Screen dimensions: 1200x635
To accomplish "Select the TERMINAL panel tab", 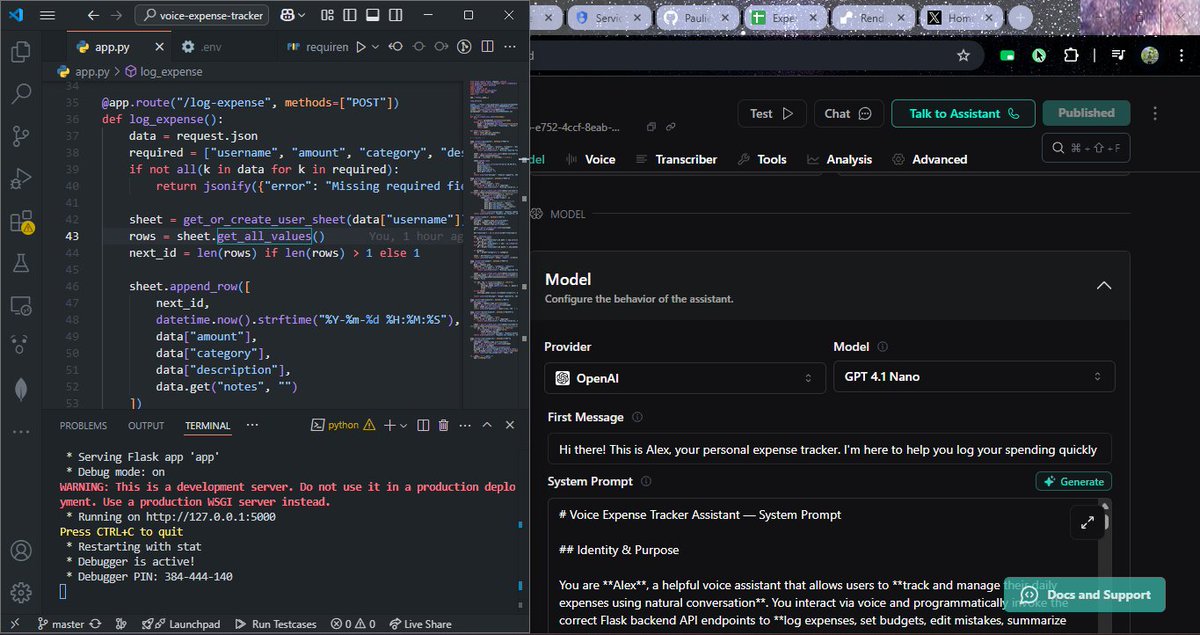I will point(207,425).
